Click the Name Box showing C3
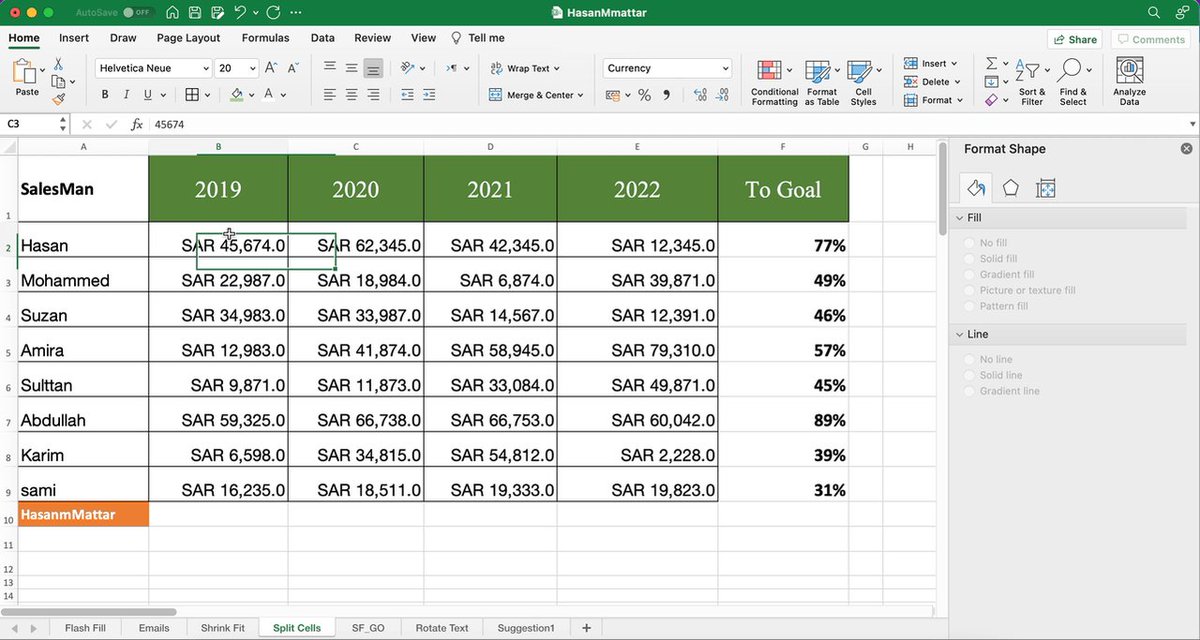This screenshot has height=640, width=1200. pyautogui.click(x=30, y=124)
